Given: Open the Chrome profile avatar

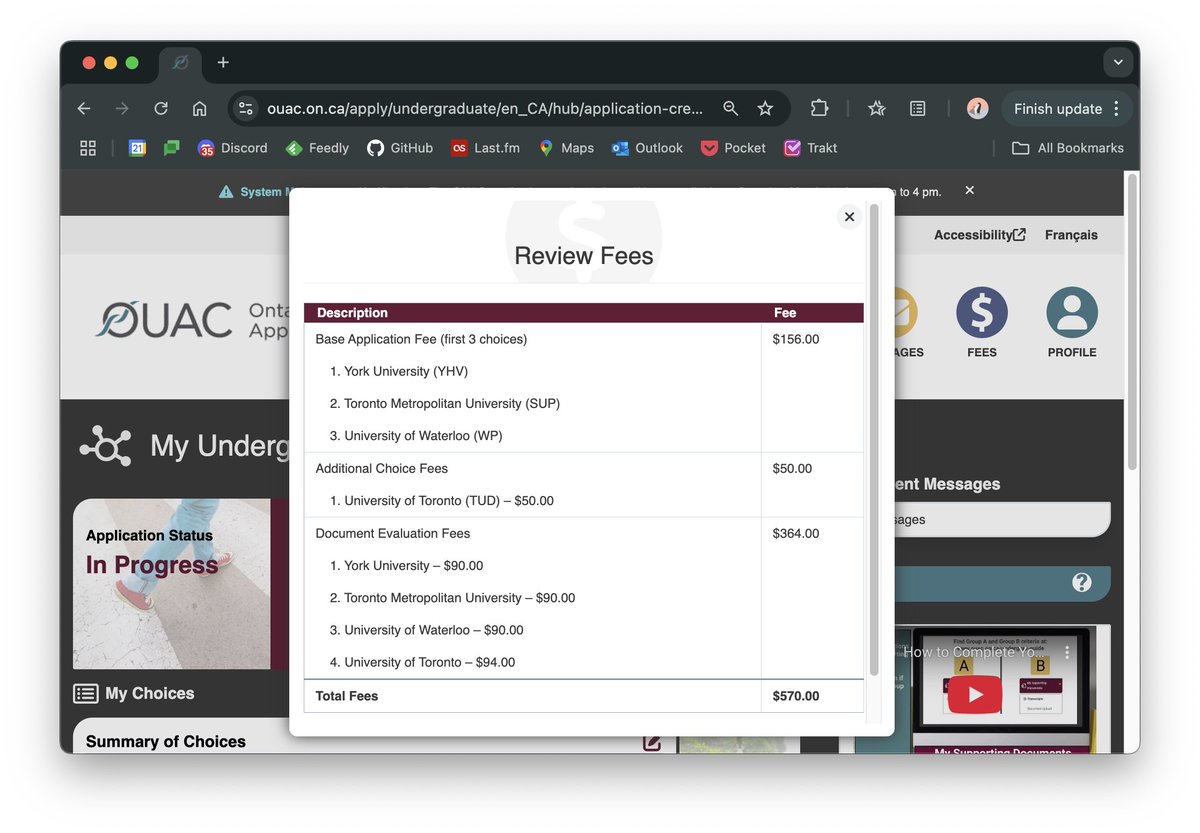Looking at the screenshot, I should coord(977,108).
